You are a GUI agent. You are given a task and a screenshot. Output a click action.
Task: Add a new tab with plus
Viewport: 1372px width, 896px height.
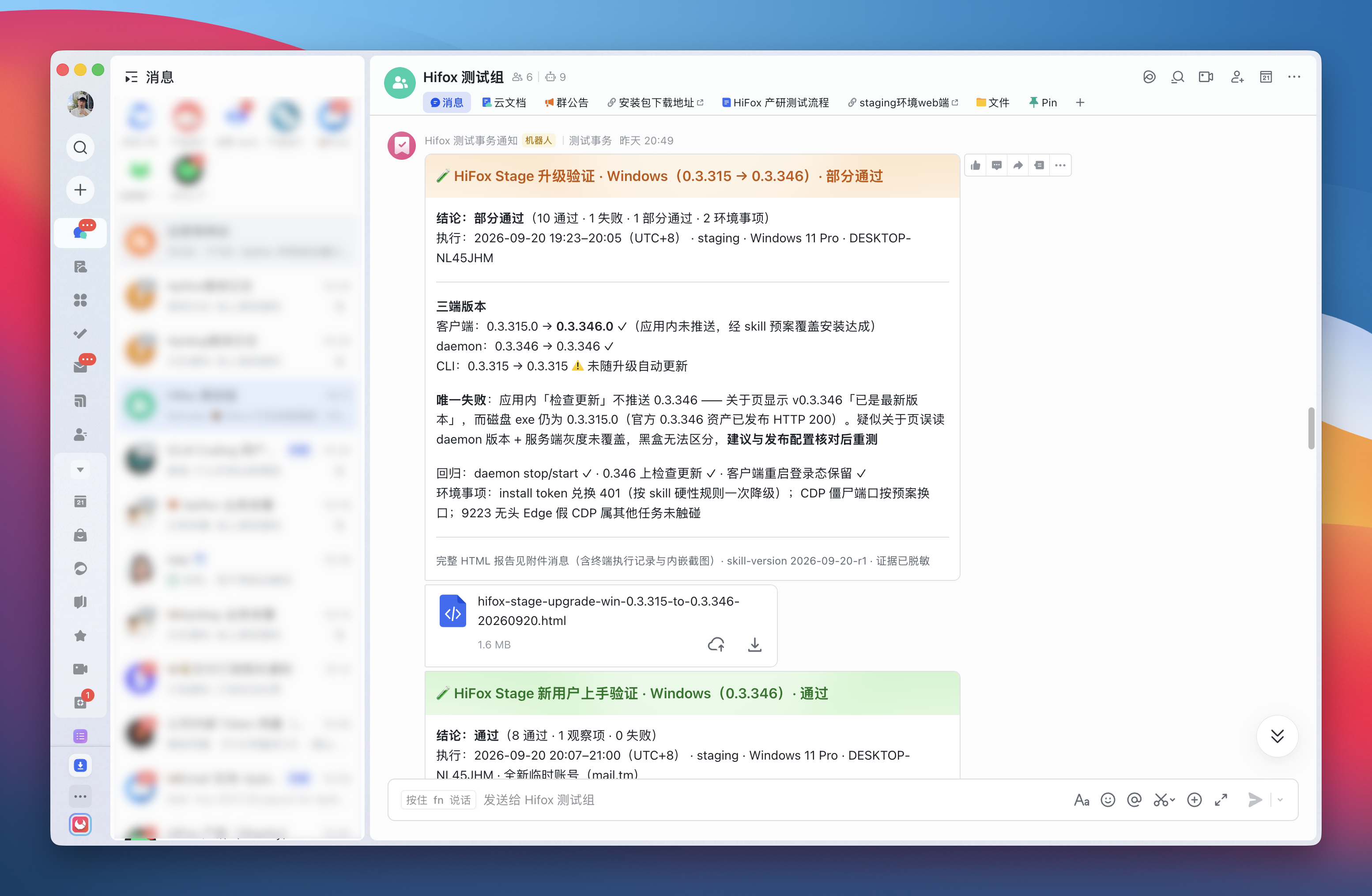click(1080, 102)
